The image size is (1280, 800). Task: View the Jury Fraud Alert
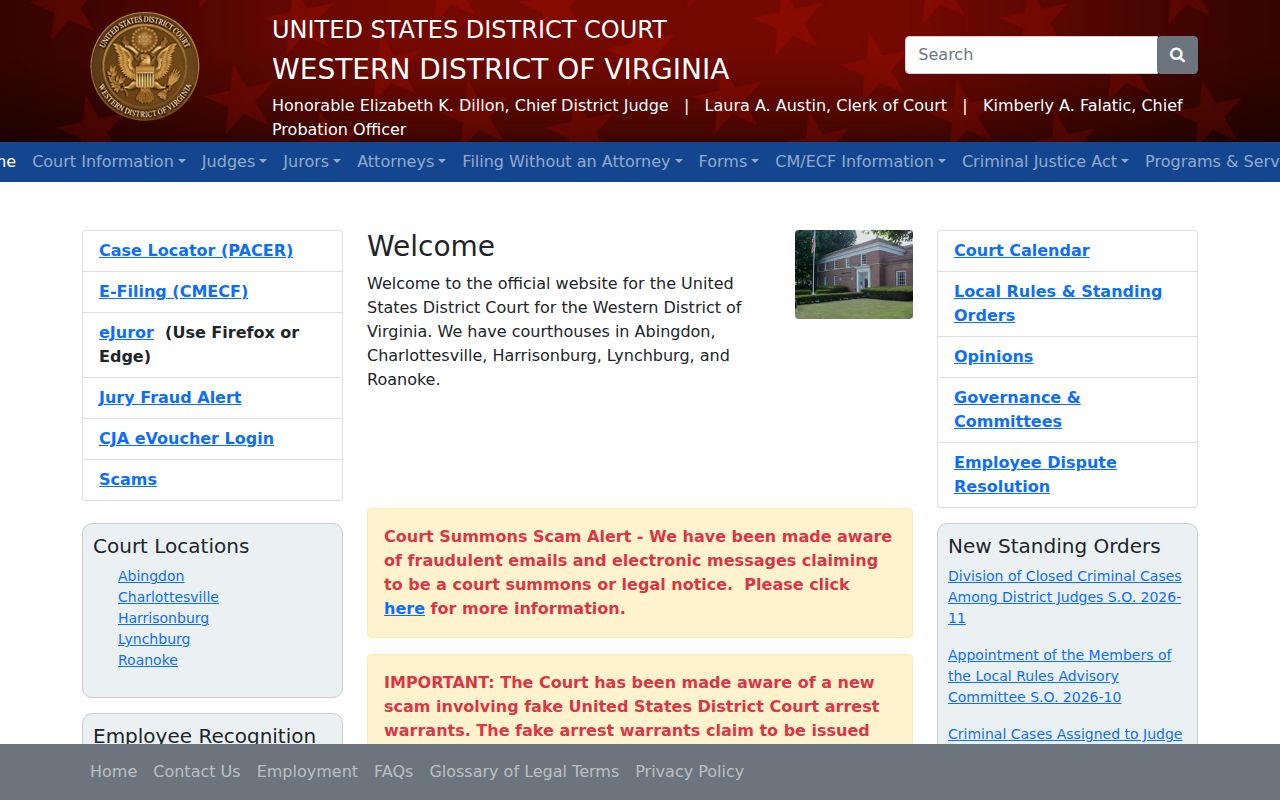point(170,397)
